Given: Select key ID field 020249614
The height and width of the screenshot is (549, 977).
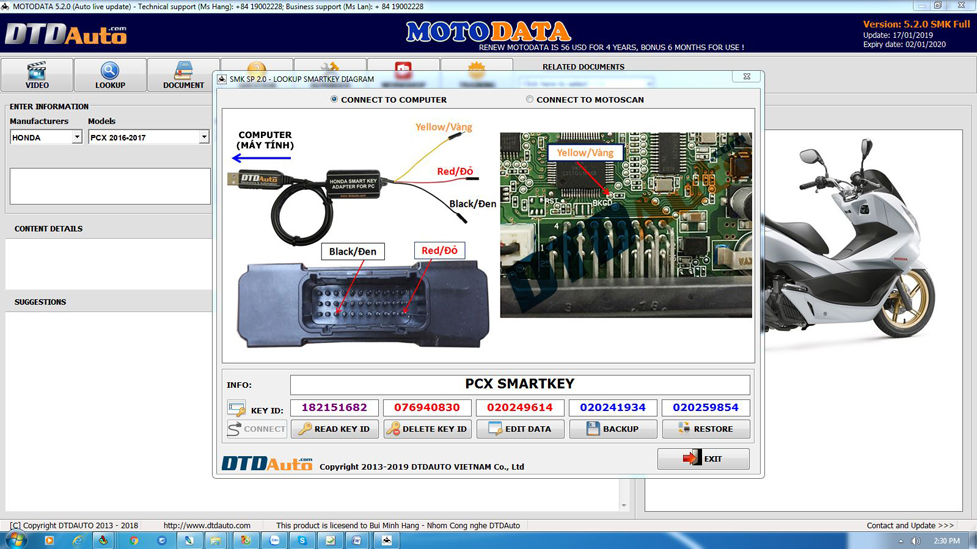Looking at the screenshot, I should tap(520, 408).
